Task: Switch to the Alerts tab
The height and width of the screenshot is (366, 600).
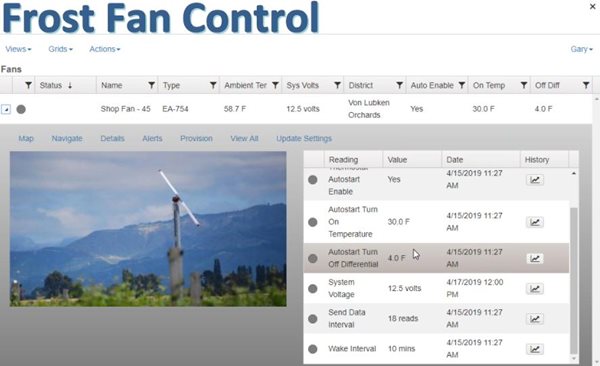Action: [152, 139]
